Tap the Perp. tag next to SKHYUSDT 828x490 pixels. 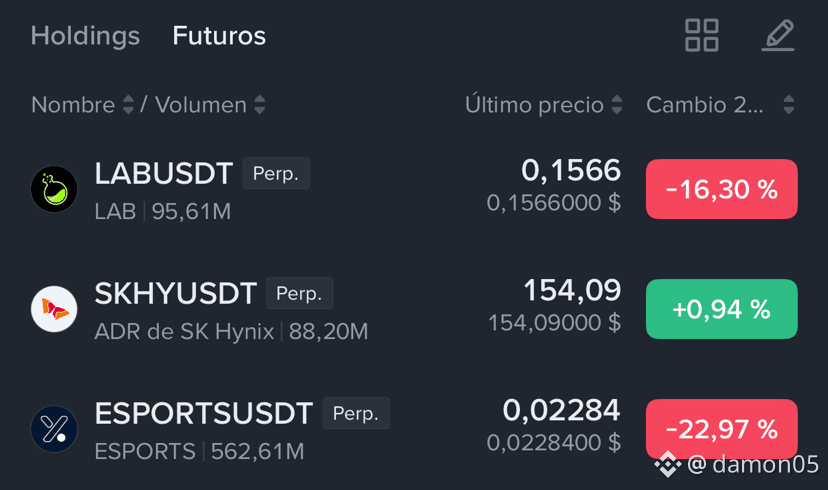pyautogui.click(x=299, y=293)
